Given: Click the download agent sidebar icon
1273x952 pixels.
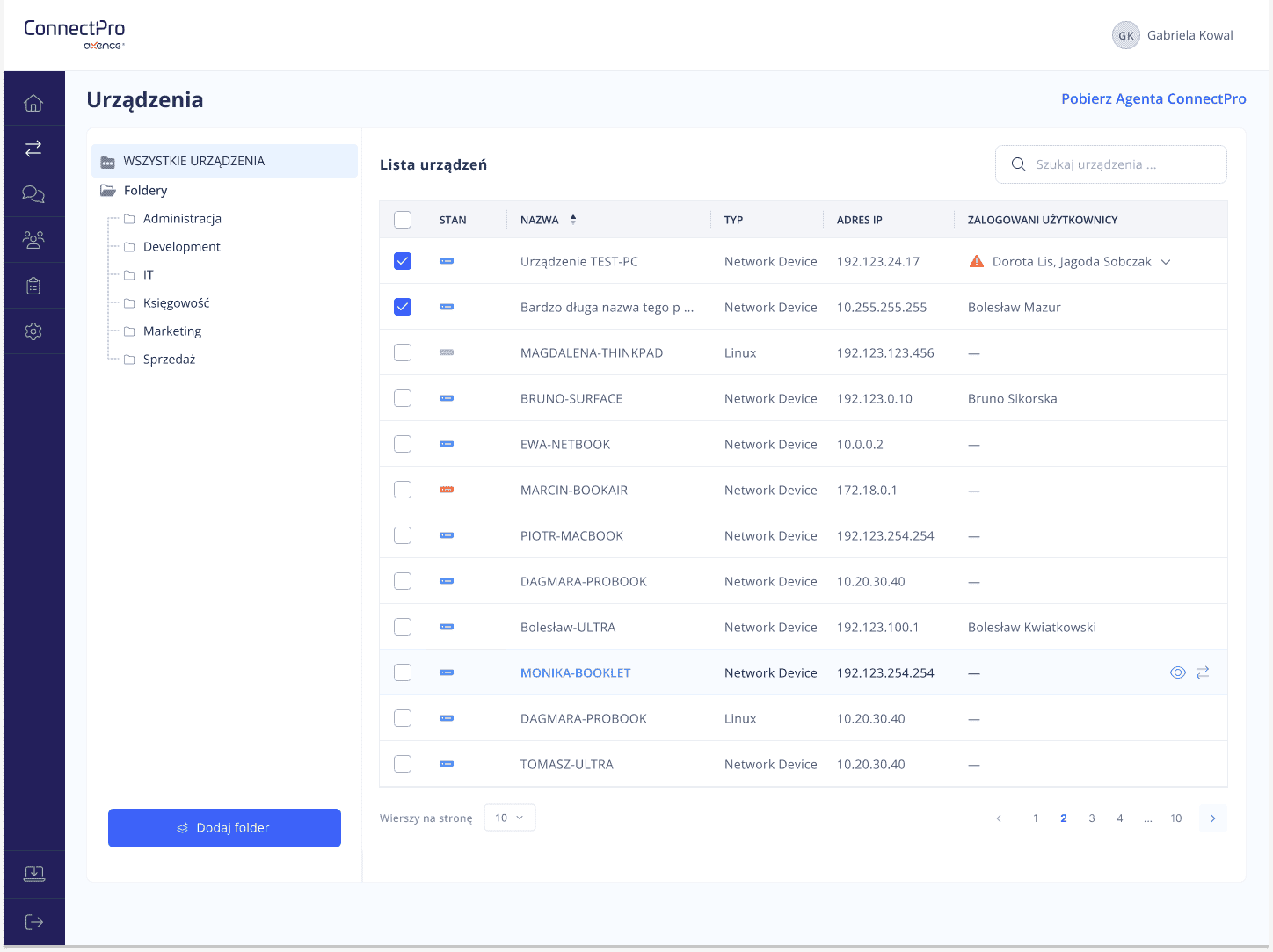Looking at the screenshot, I should (x=33, y=873).
